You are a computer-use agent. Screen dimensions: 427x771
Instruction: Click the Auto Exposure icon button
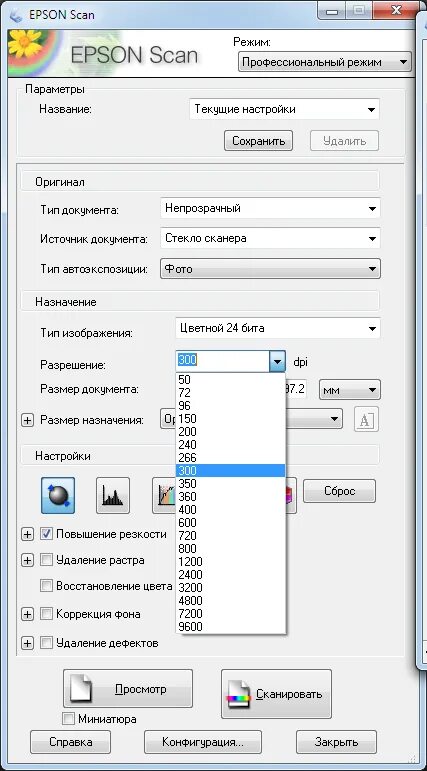(x=58, y=495)
